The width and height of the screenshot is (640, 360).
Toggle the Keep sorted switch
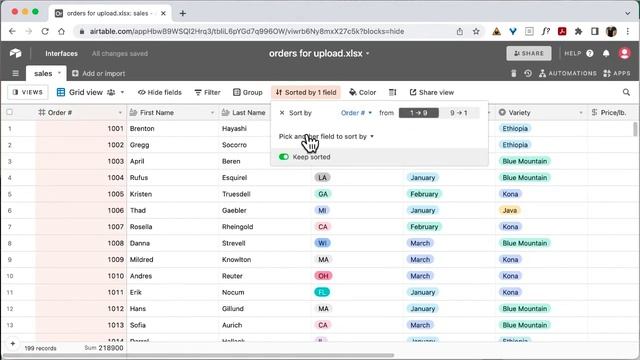[x=284, y=157]
